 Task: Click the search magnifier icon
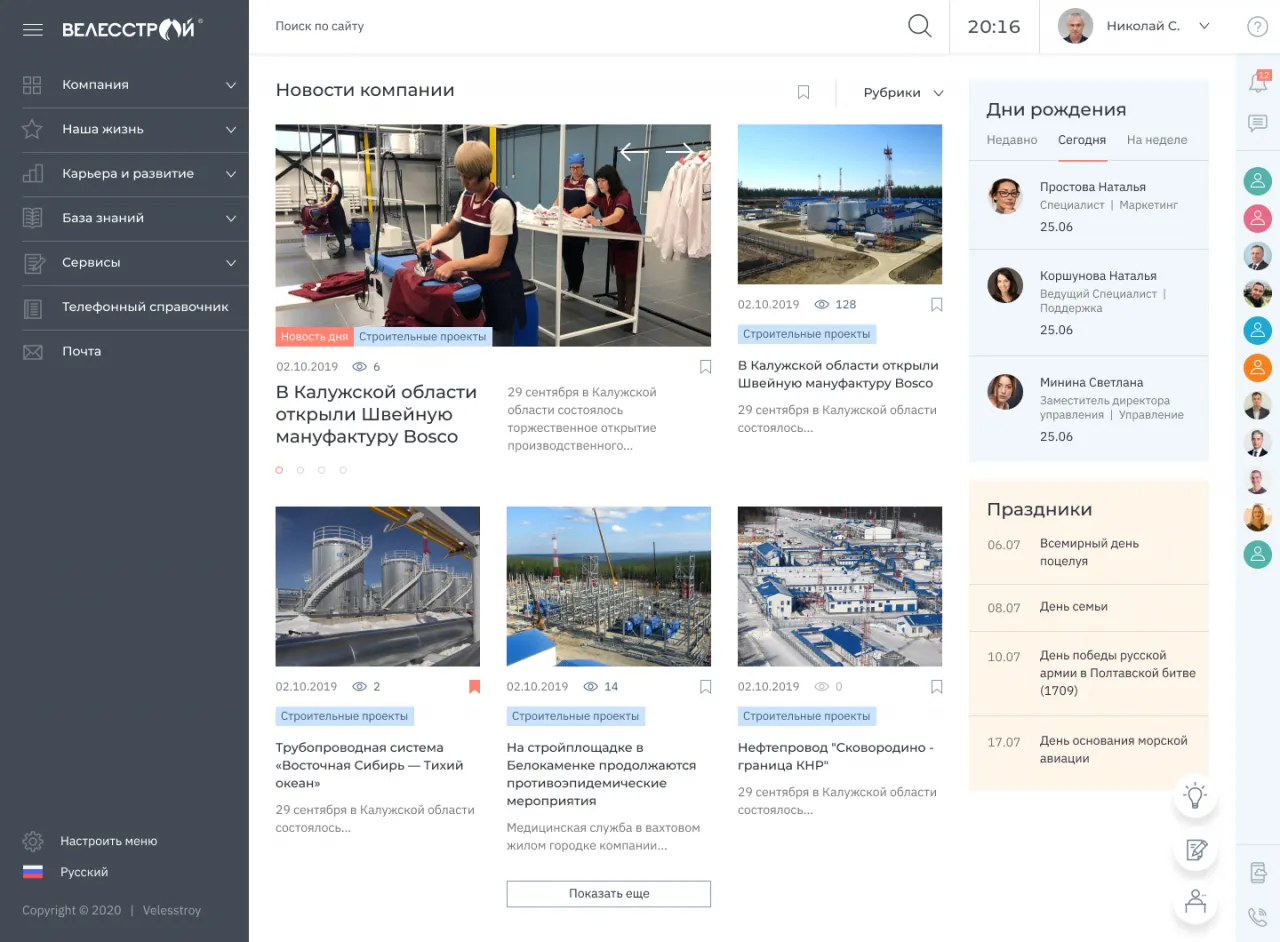click(919, 27)
